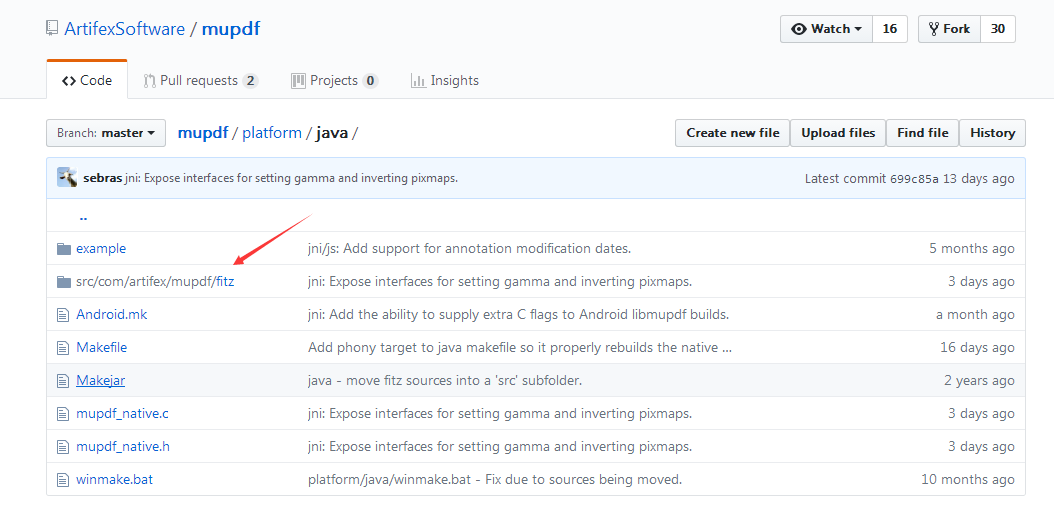Screen dimensions: 1054x524
Task: Go to mupdf root in breadcrumb
Action: (202, 133)
